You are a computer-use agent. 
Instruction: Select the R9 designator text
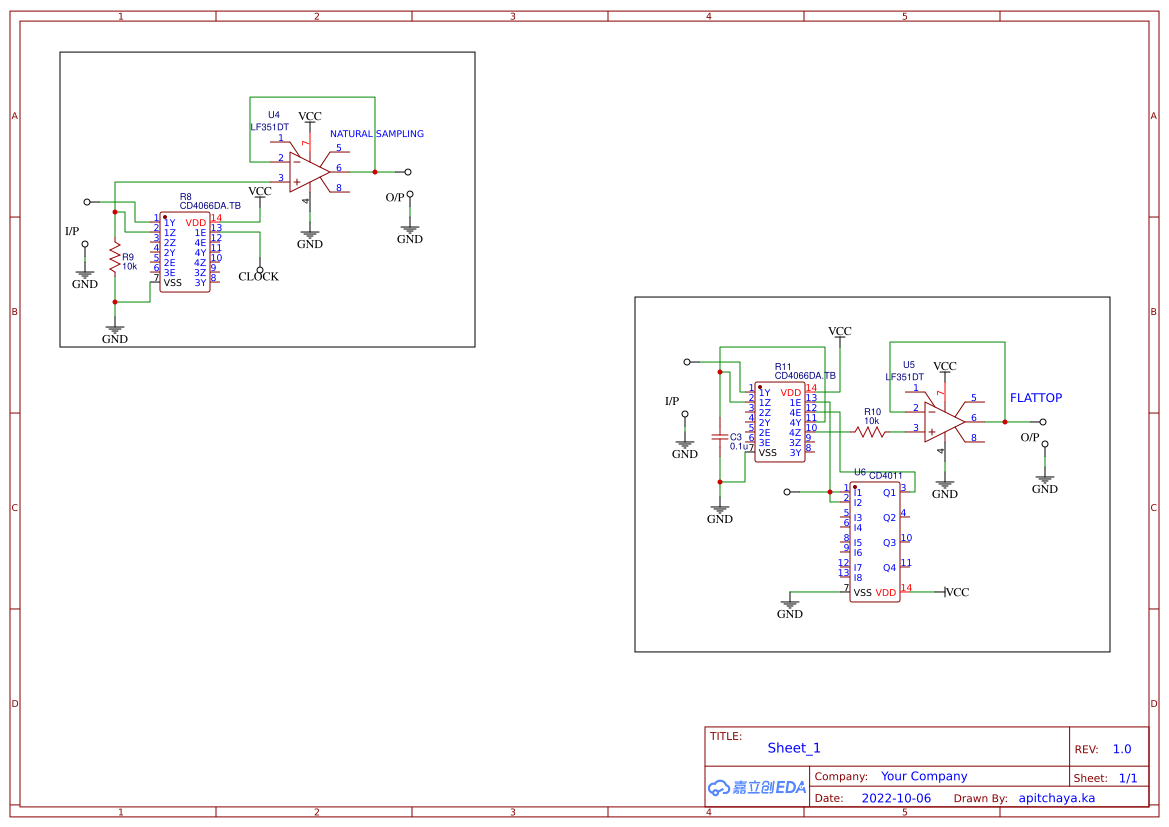pyautogui.click(x=128, y=257)
